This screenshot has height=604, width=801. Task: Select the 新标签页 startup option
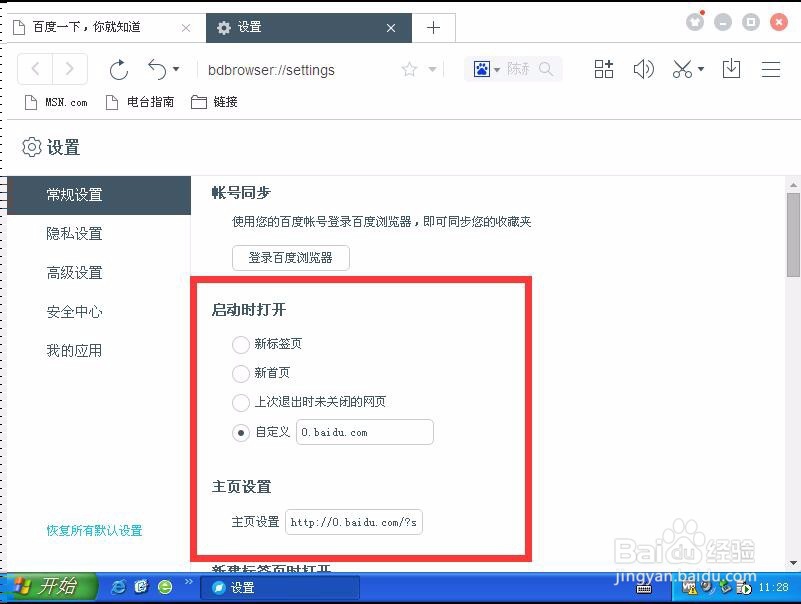pos(241,343)
